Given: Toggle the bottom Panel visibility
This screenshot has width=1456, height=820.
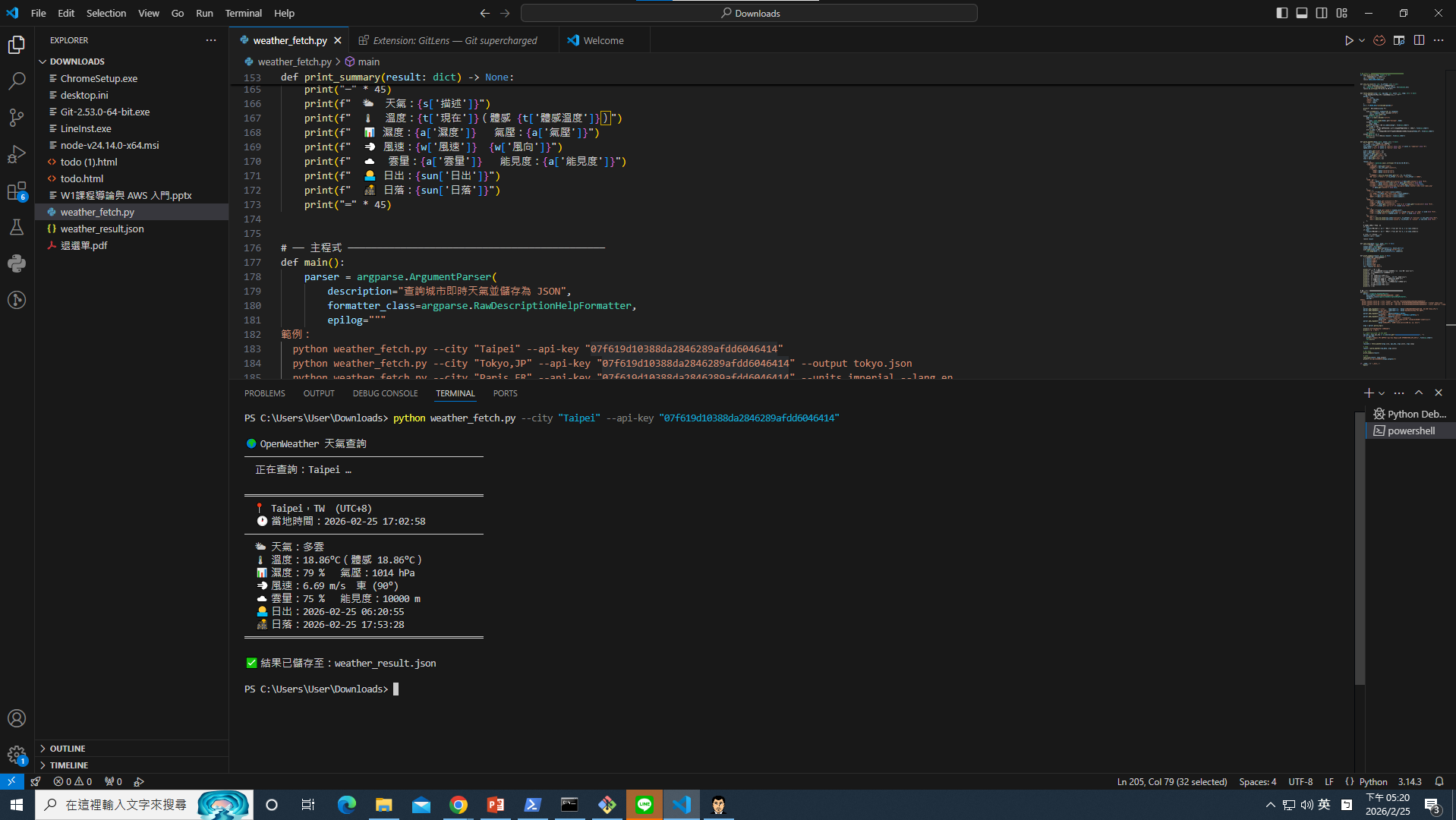Looking at the screenshot, I should [1302, 13].
